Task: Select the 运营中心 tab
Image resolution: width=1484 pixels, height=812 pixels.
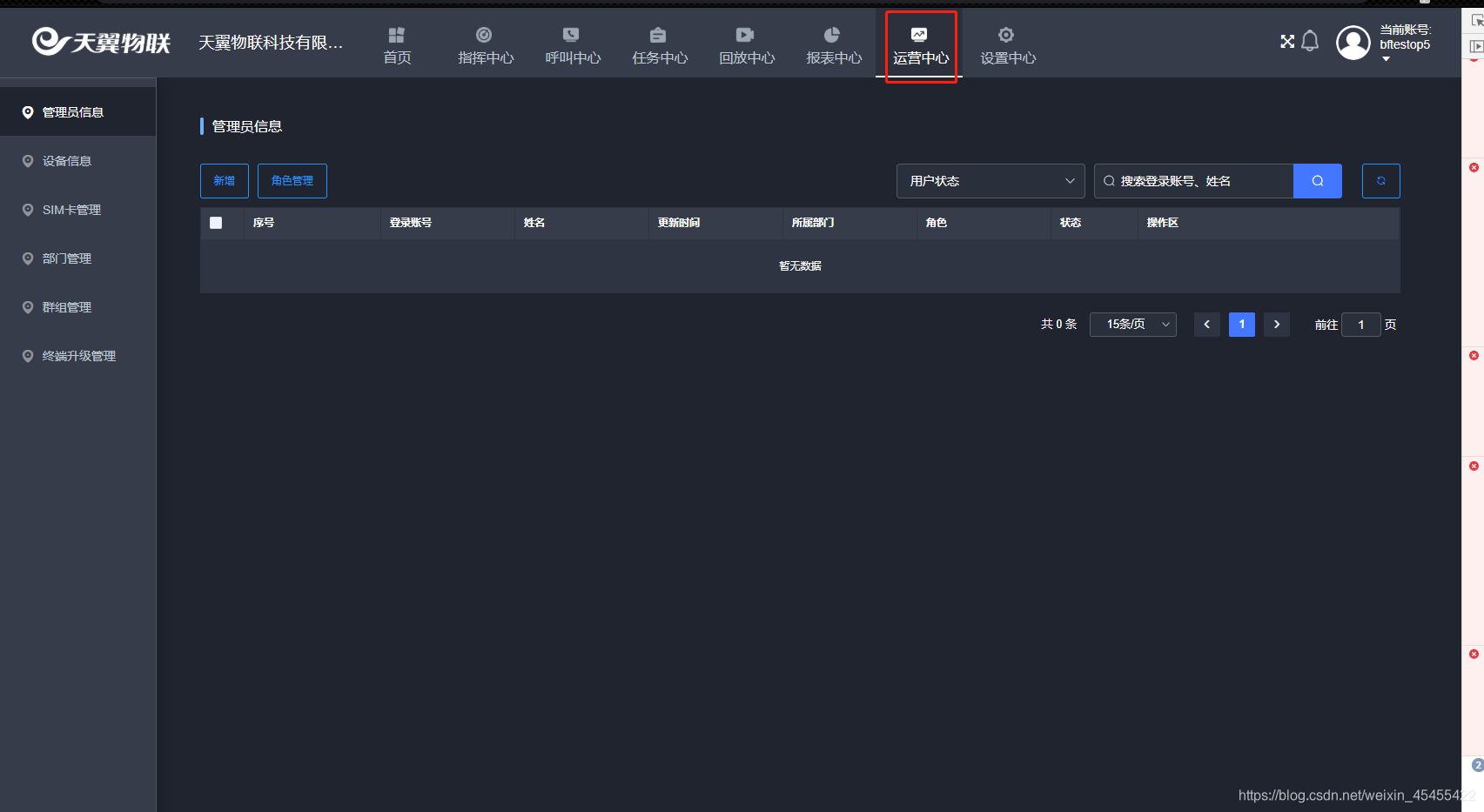Action: [920, 45]
